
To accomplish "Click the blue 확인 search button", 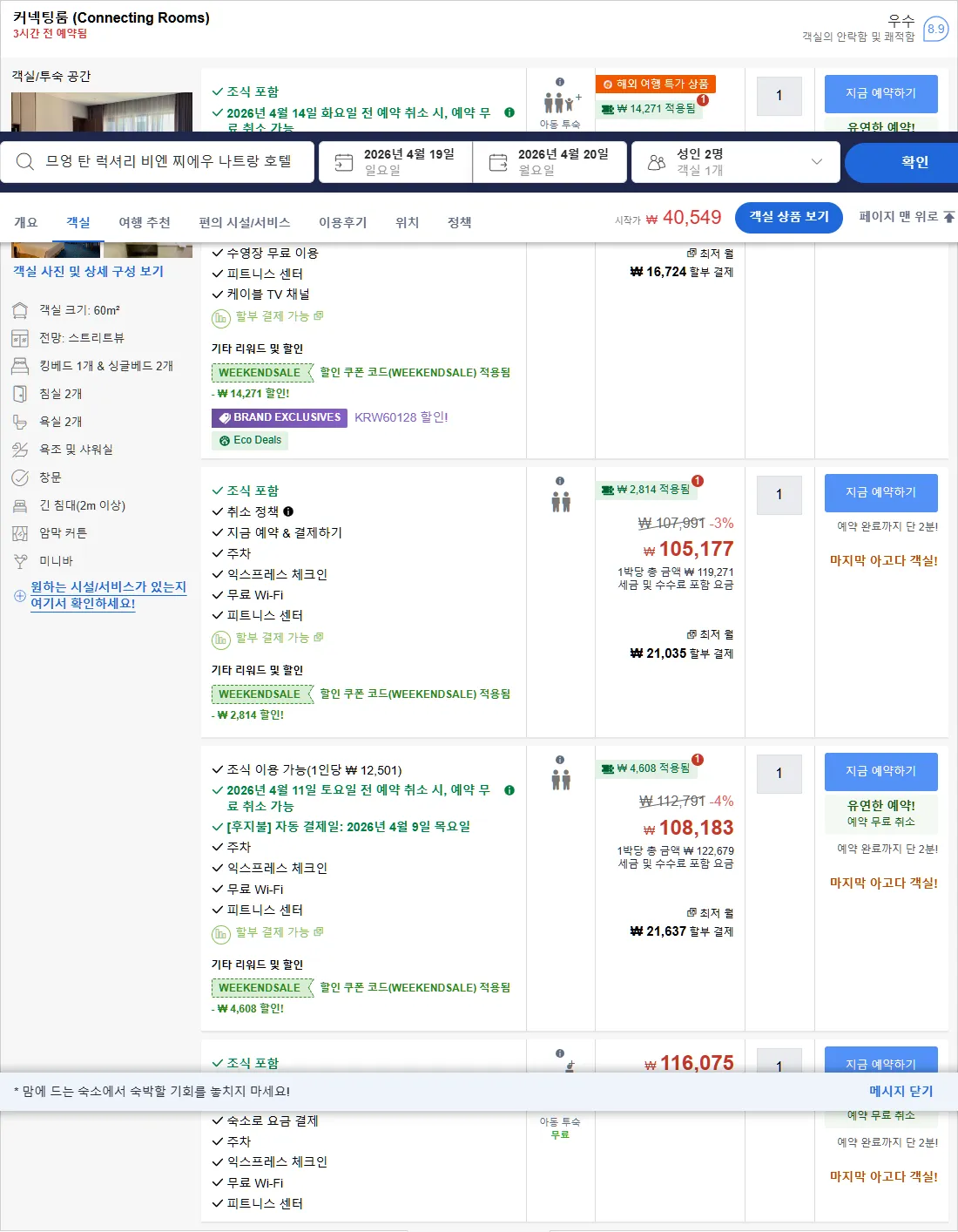I will click(901, 162).
